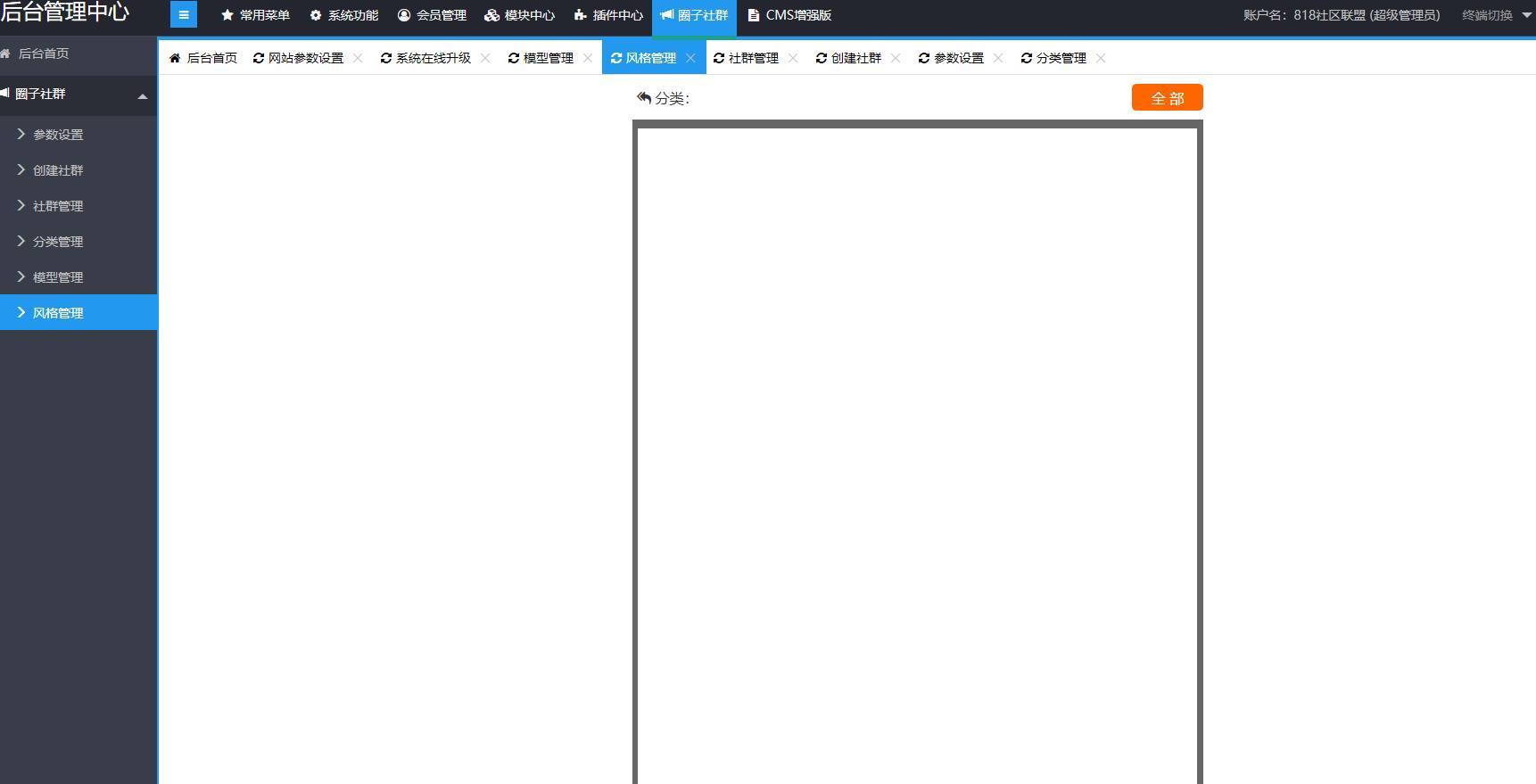Open 系统功能 in top navigation
The width and height of the screenshot is (1536, 784).
pos(343,15)
